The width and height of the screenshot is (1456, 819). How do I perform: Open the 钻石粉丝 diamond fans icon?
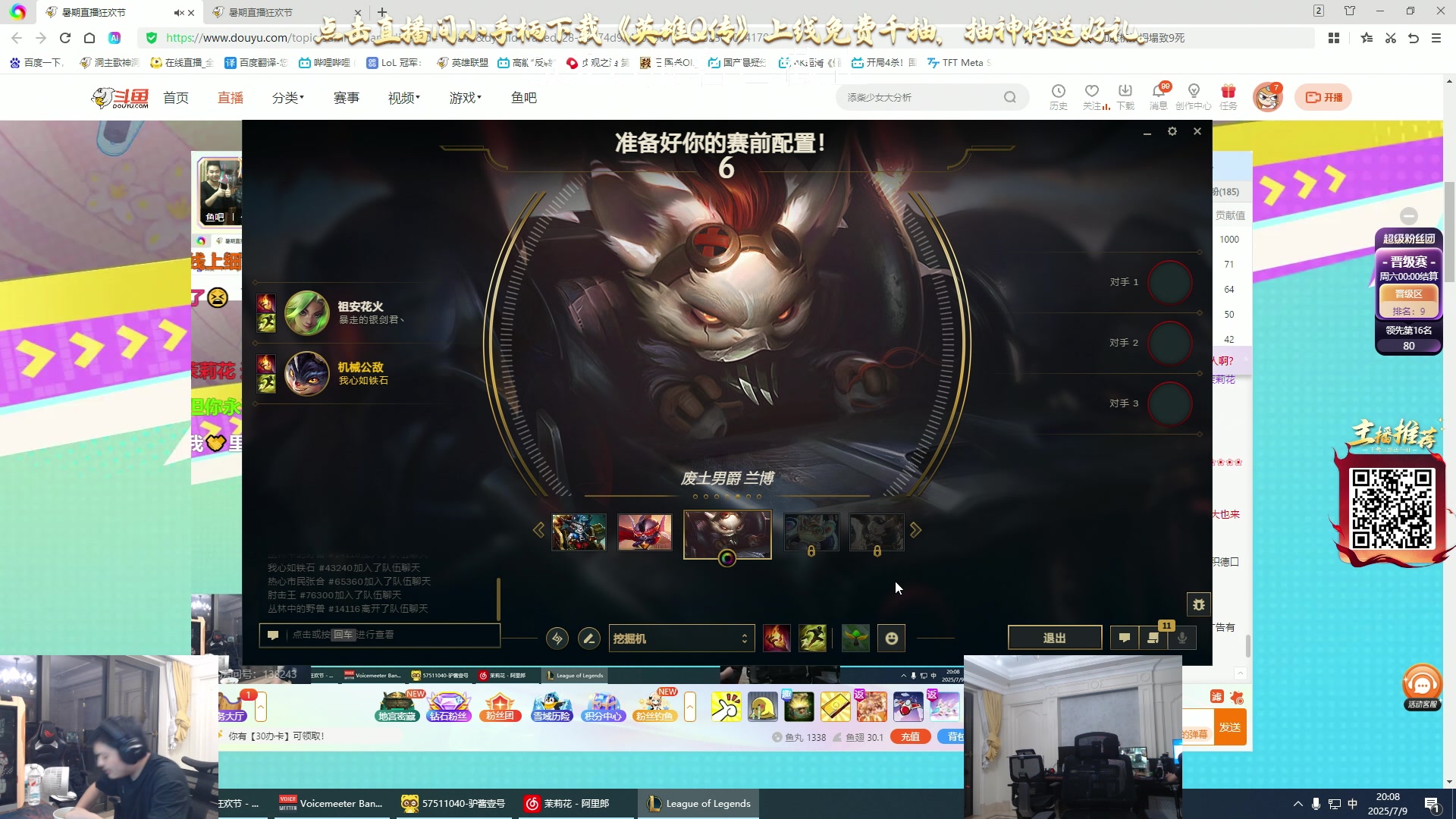(449, 707)
